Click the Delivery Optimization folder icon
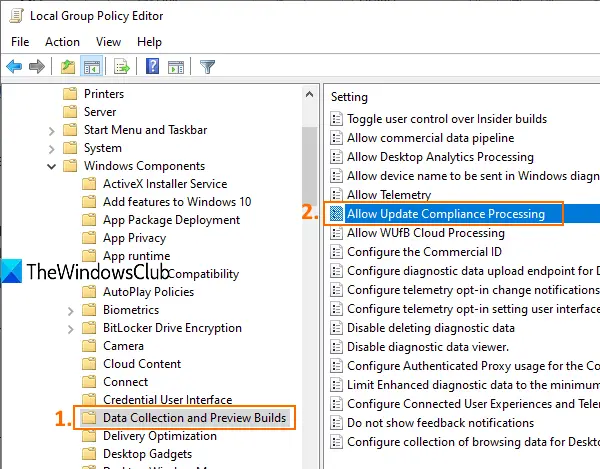 click(89, 436)
